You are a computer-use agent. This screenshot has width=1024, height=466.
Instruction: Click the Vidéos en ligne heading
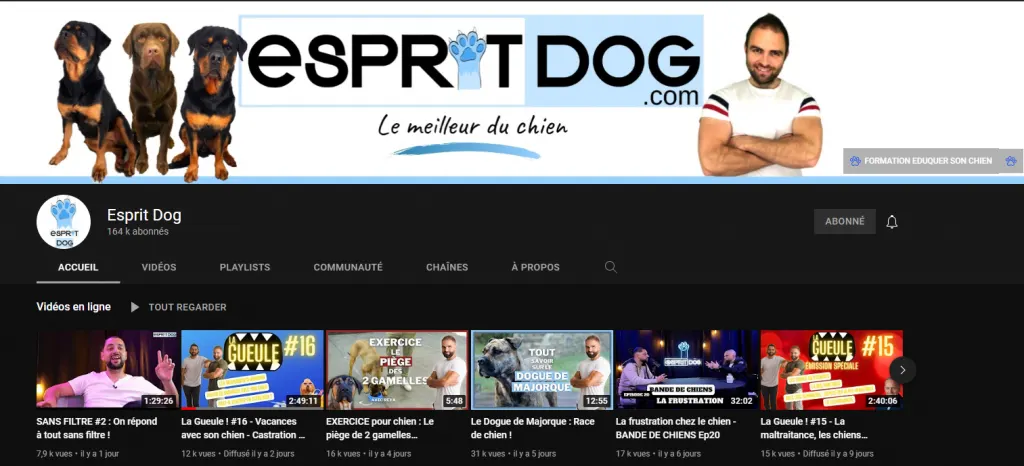pyautogui.click(x=73, y=307)
